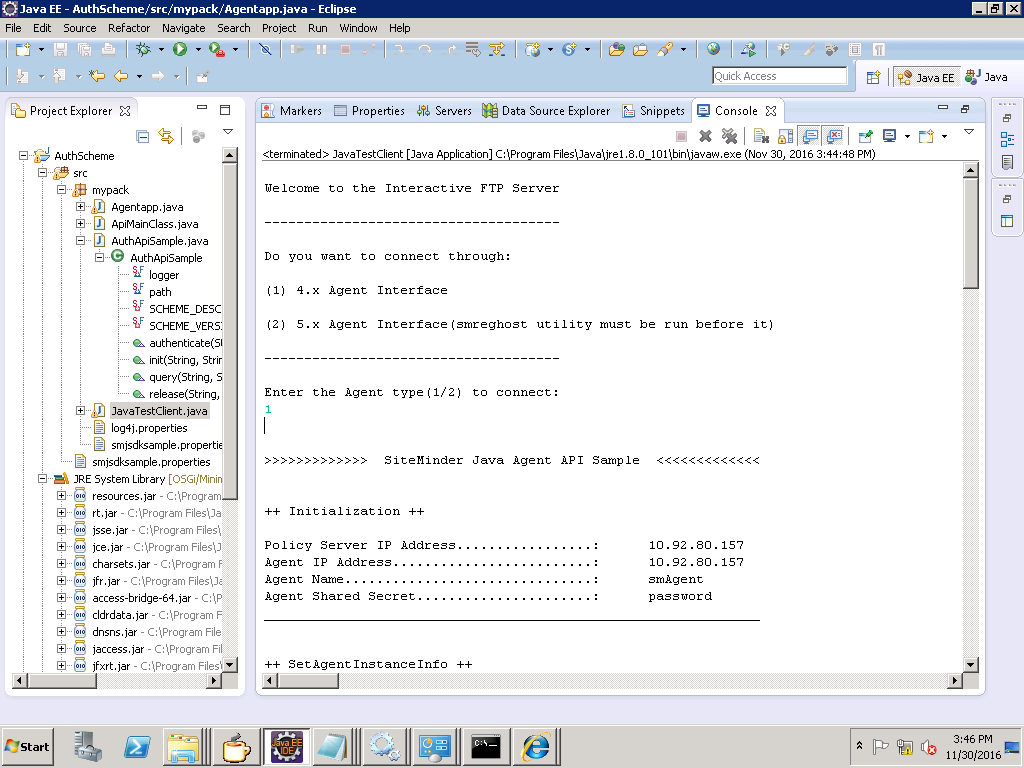Click the Windows Start button
Screen dimensions: 1024x768
point(27,746)
